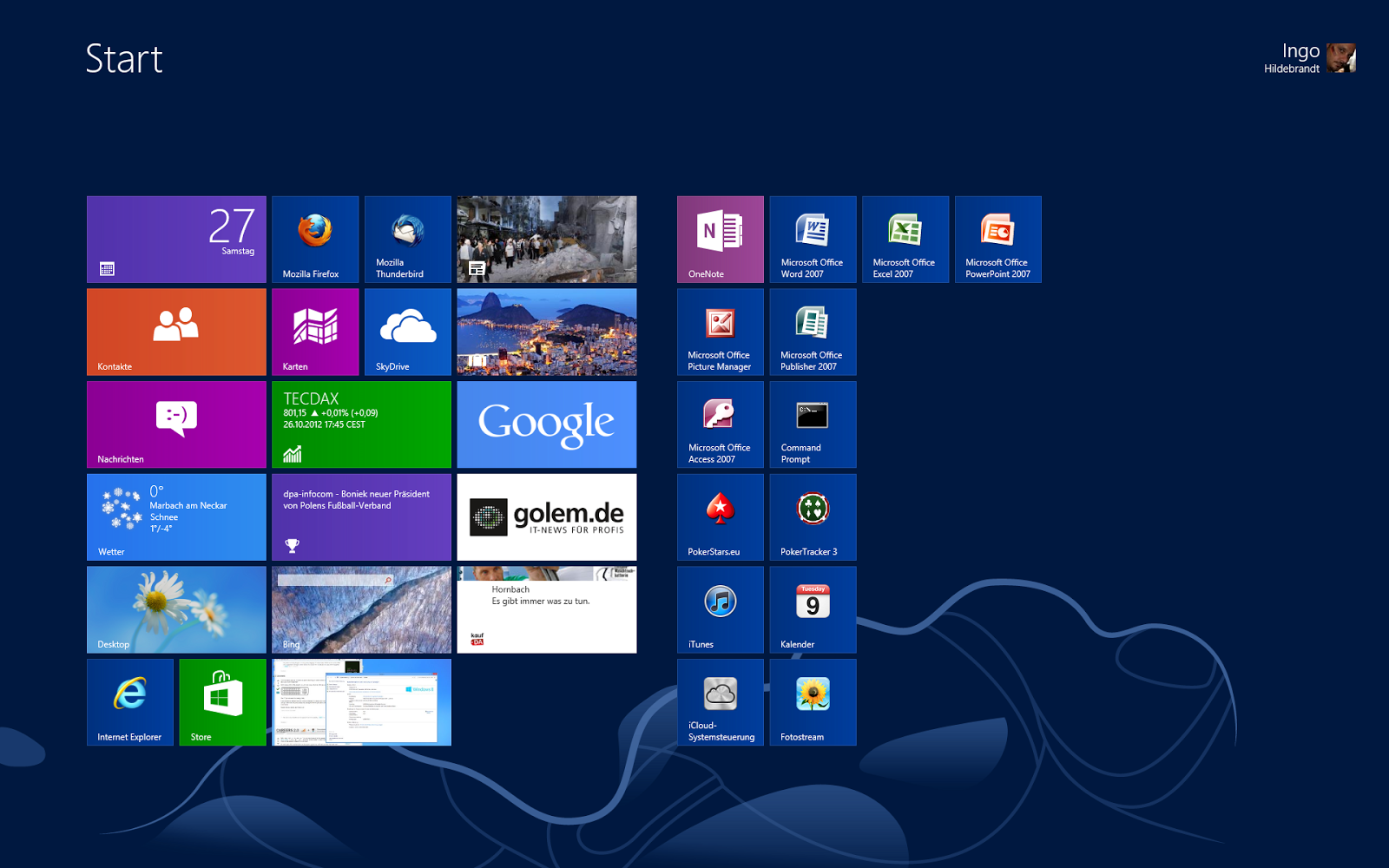
Task: Launch Internet Explorer tile
Action: (130, 702)
